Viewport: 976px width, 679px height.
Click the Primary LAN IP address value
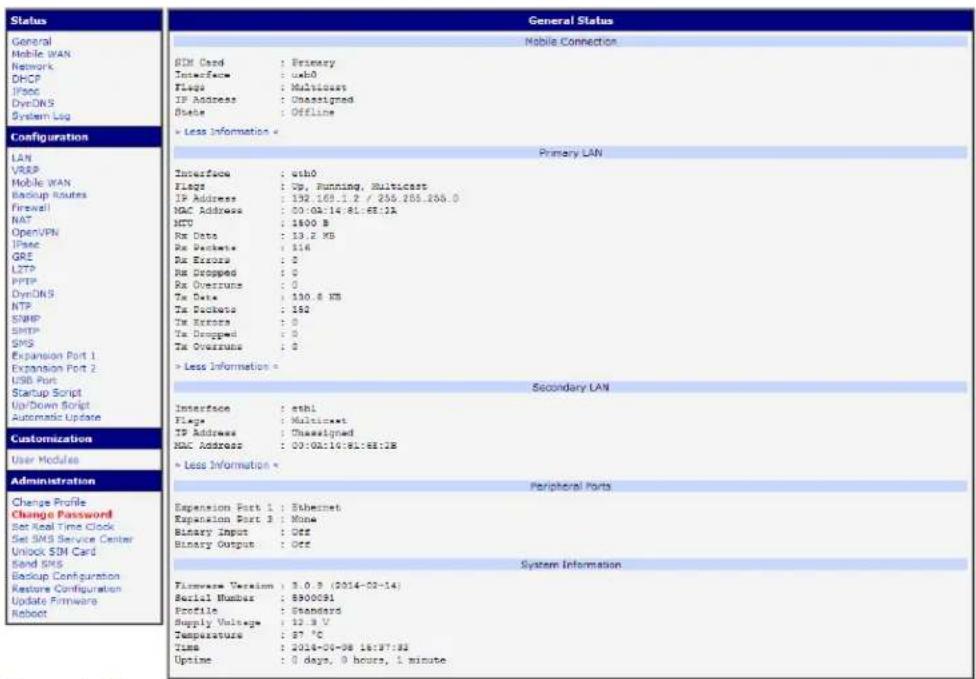(375, 199)
